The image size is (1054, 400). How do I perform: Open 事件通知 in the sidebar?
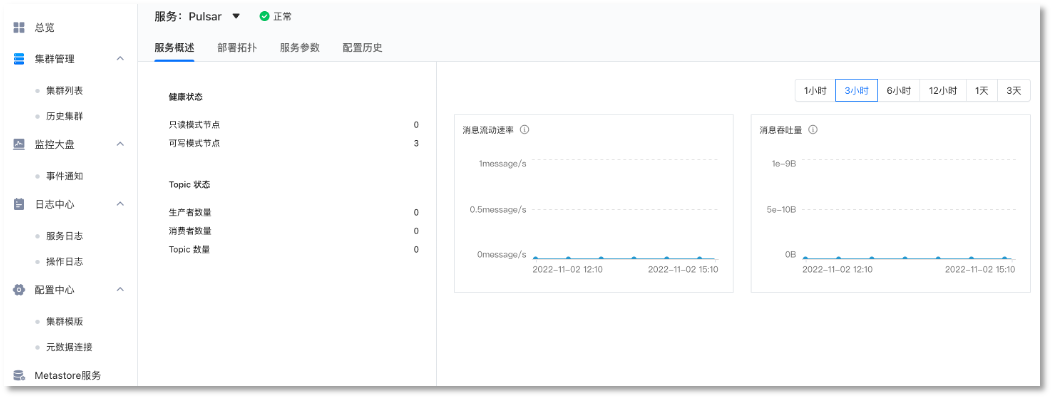pos(65,176)
